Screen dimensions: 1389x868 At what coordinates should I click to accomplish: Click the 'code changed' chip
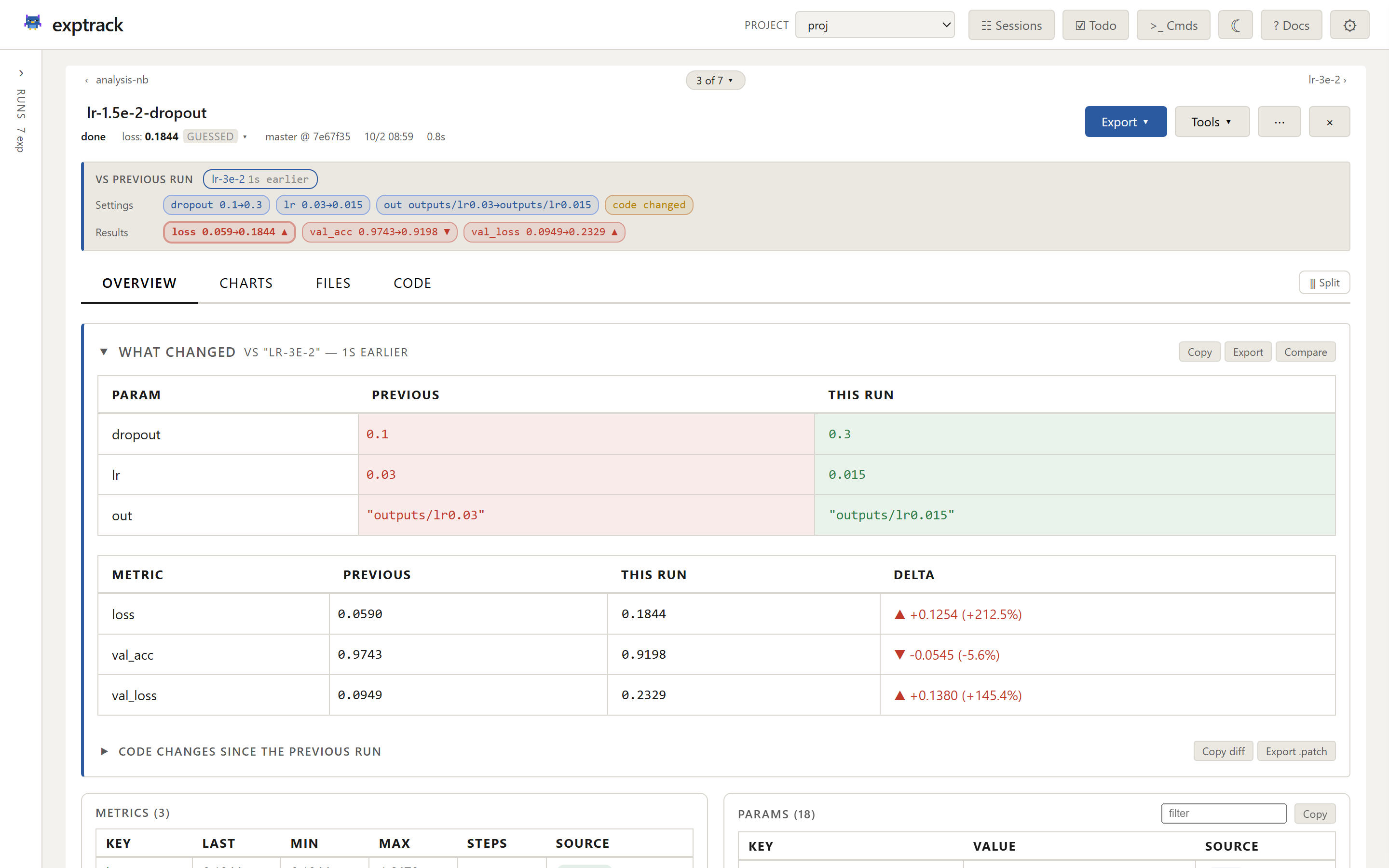pyautogui.click(x=649, y=205)
